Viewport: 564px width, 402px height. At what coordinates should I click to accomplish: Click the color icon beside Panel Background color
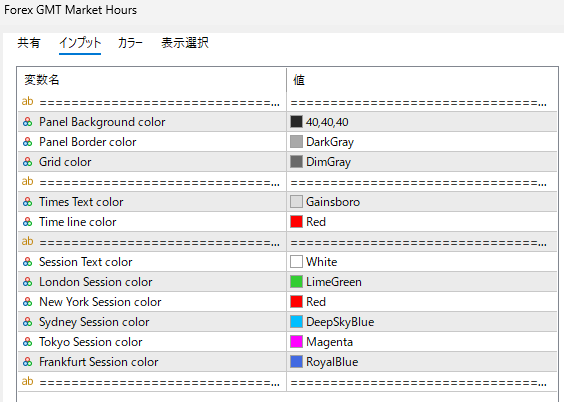(x=27, y=122)
